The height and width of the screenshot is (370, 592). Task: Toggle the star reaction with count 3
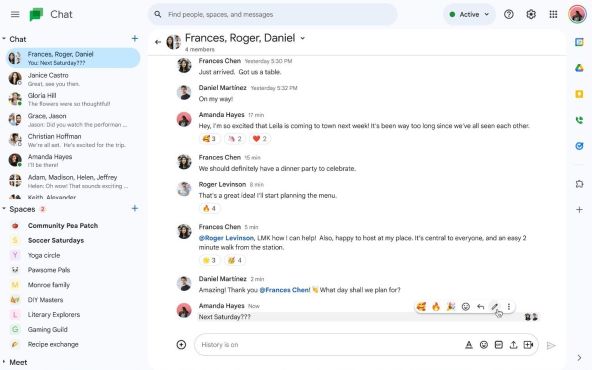tap(209, 260)
